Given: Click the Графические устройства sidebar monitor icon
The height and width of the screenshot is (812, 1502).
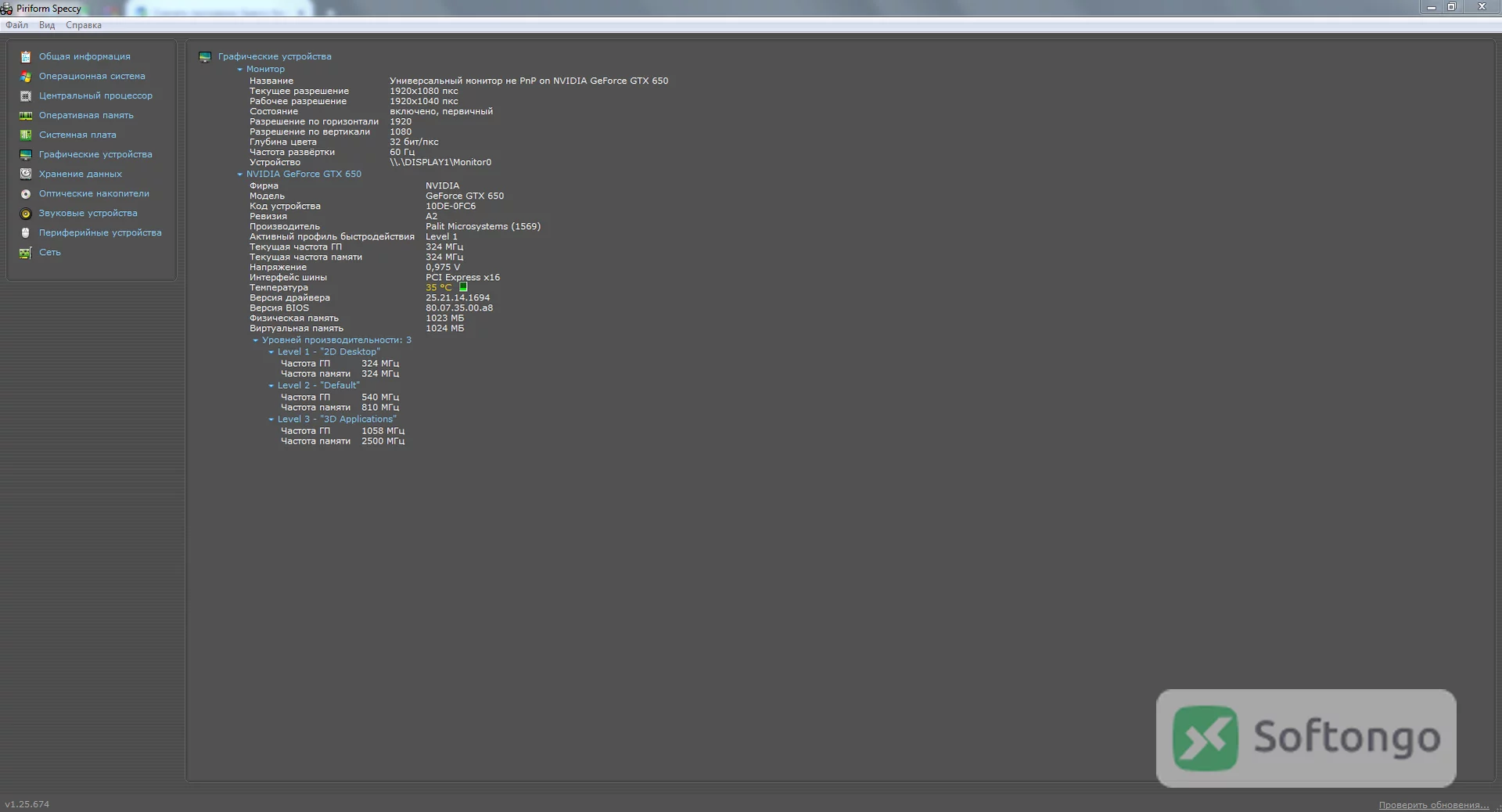Looking at the screenshot, I should pyautogui.click(x=26, y=155).
